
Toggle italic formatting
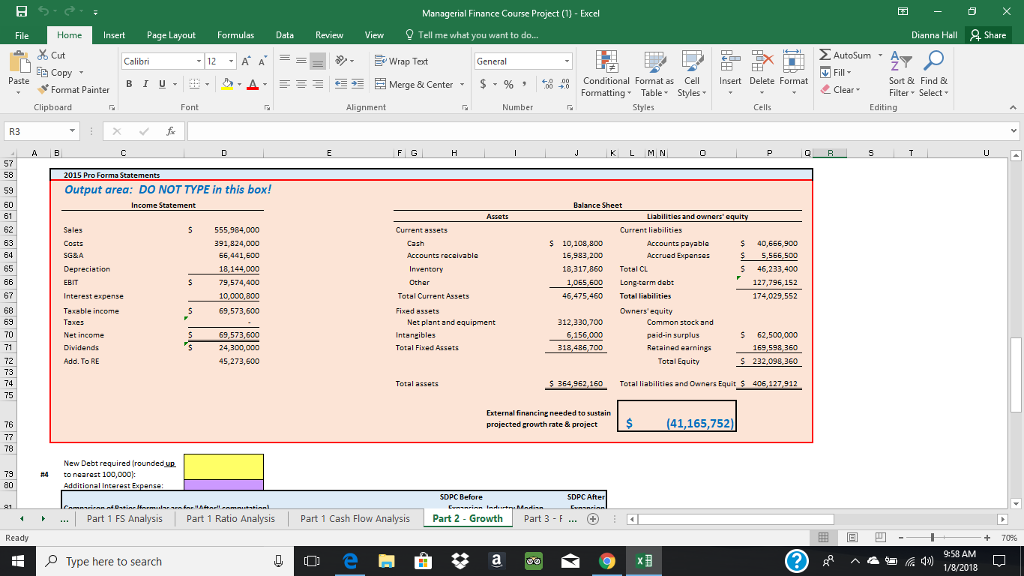[145, 84]
